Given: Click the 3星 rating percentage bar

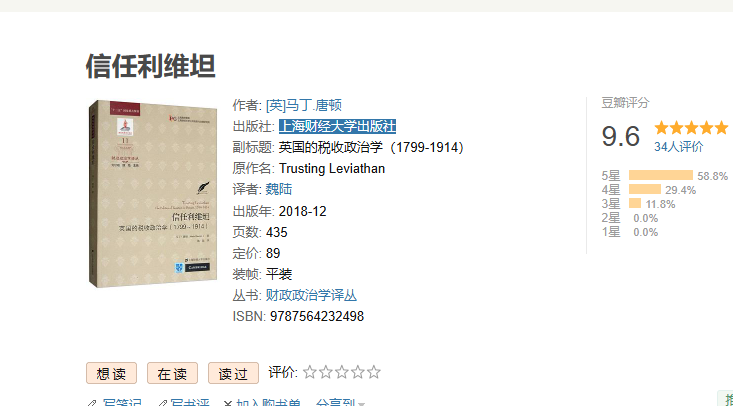Looking at the screenshot, I should point(635,203).
